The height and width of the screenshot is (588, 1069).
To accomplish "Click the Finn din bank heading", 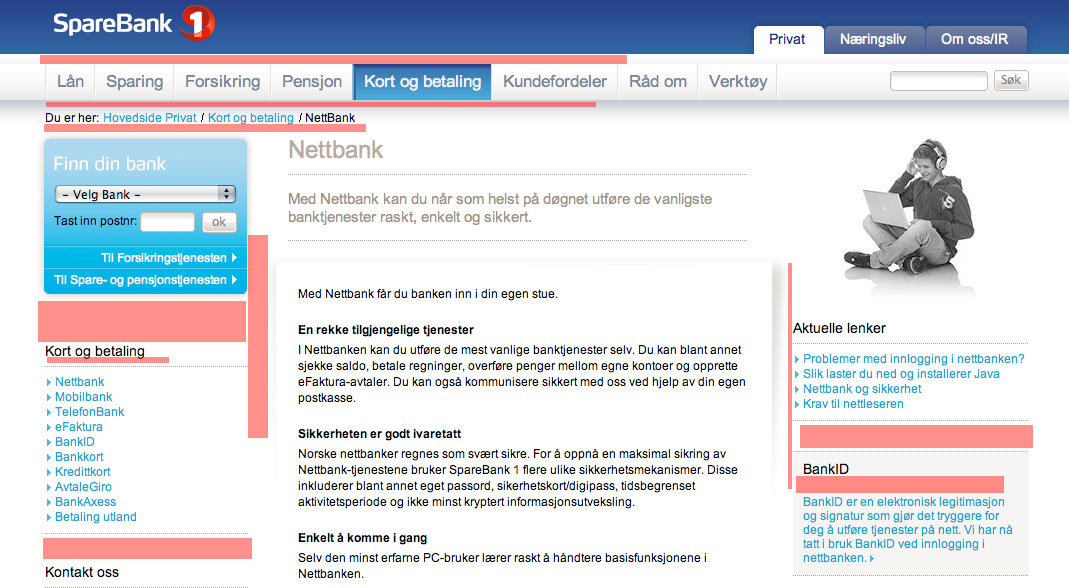I will tap(110, 164).
